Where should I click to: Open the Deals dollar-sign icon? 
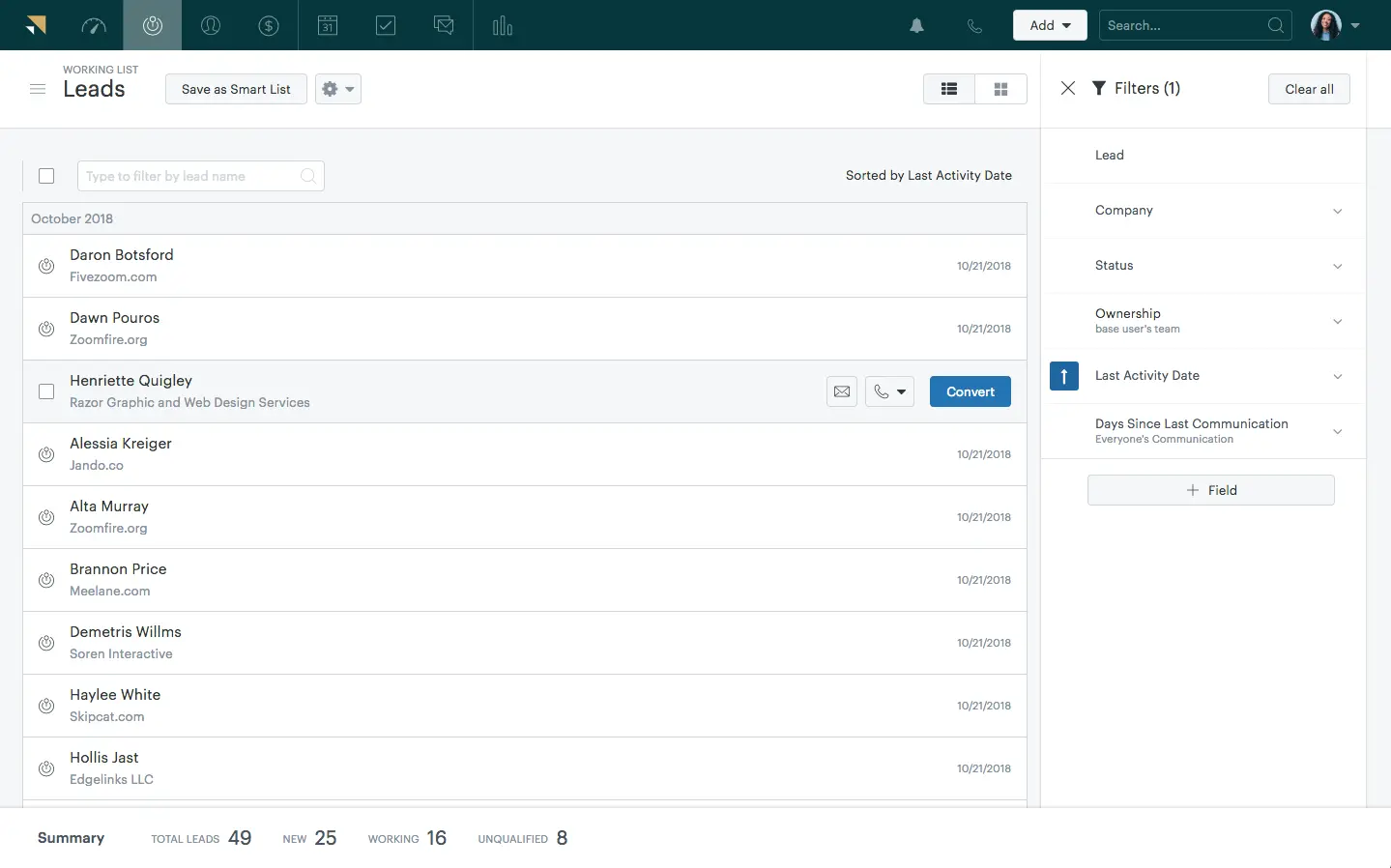click(269, 25)
